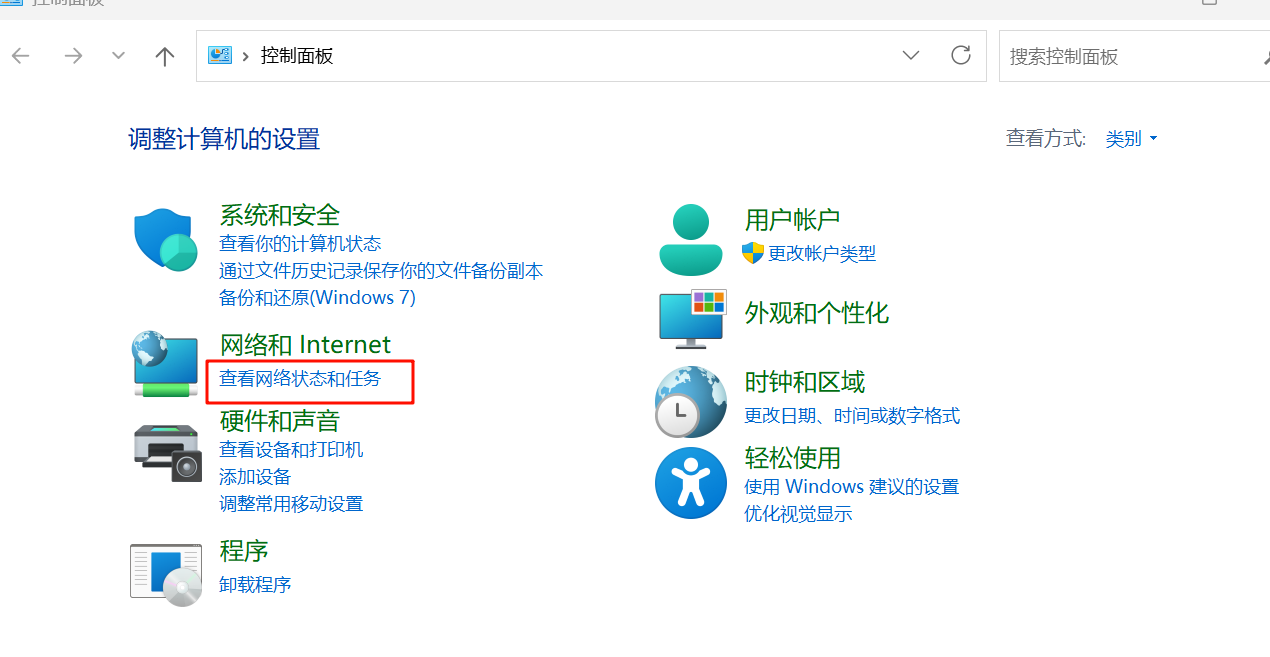The height and width of the screenshot is (657, 1270).
Task: Click the 网络和 Internet globe icon
Action: (x=164, y=364)
